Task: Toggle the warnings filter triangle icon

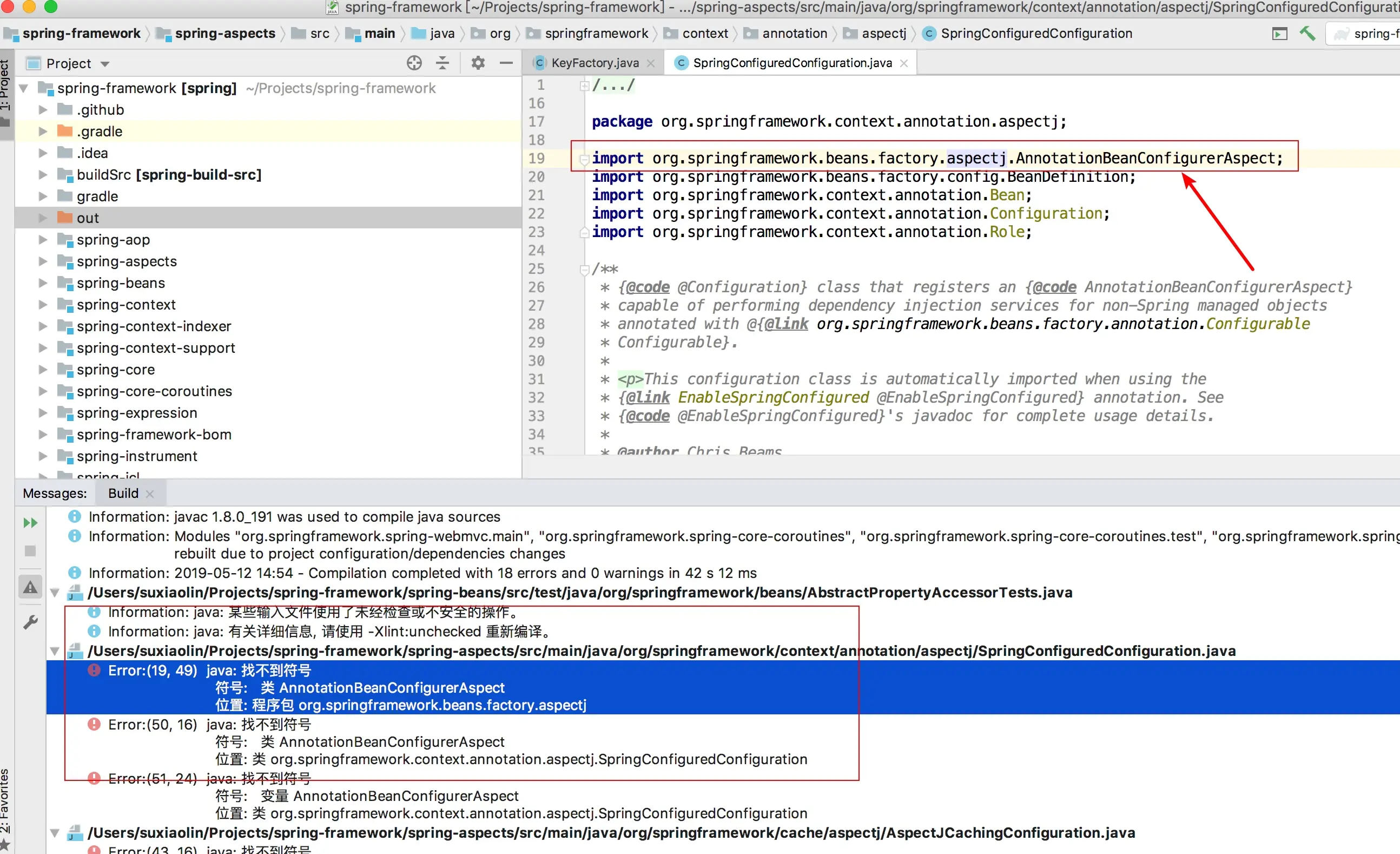Action: pos(30,587)
